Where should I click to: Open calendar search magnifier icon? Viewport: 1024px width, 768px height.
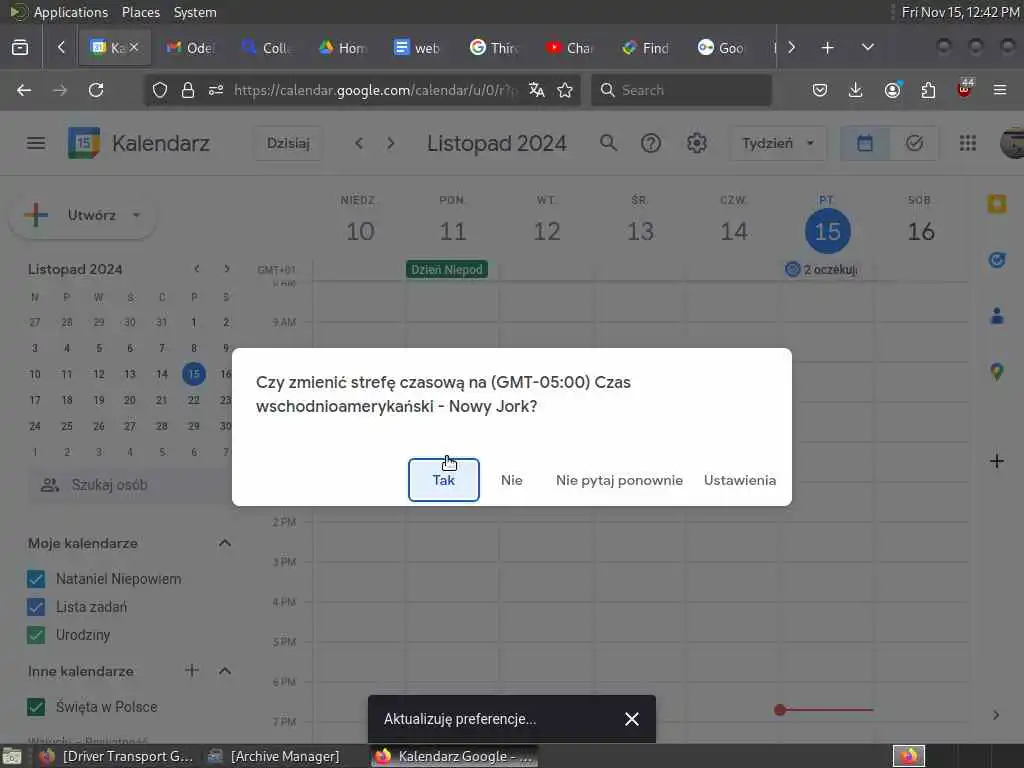pyautogui.click(x=608, y=143)
